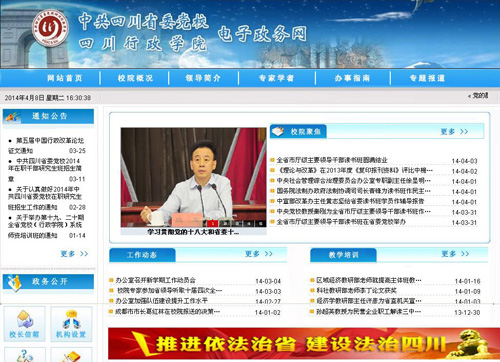Expand 更多 in 工作动态 section
This screenshot has width=500, height=362.
[259, 254]
